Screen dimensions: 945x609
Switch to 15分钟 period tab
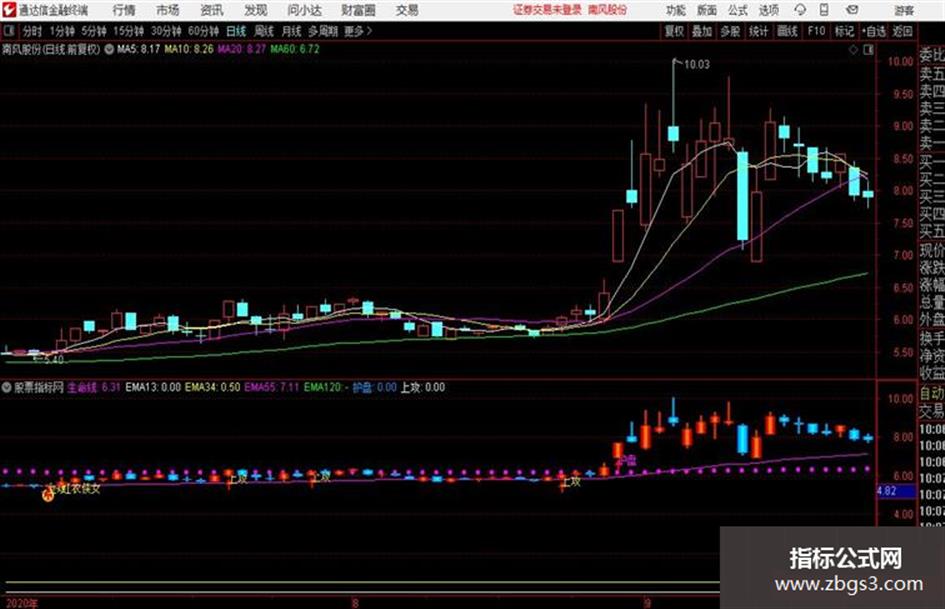click(x=129, y=31)
